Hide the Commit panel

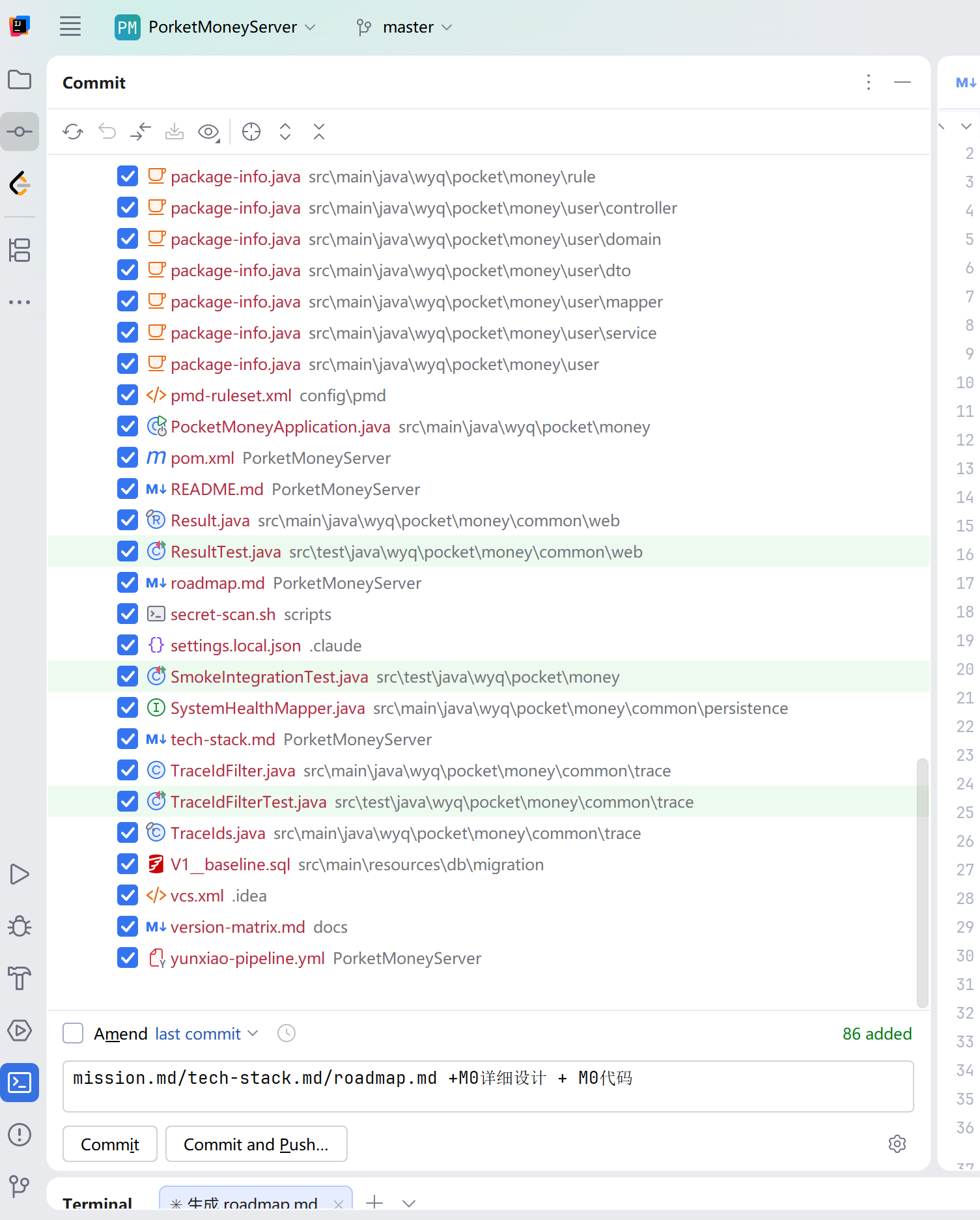click(x=903, y=82)
